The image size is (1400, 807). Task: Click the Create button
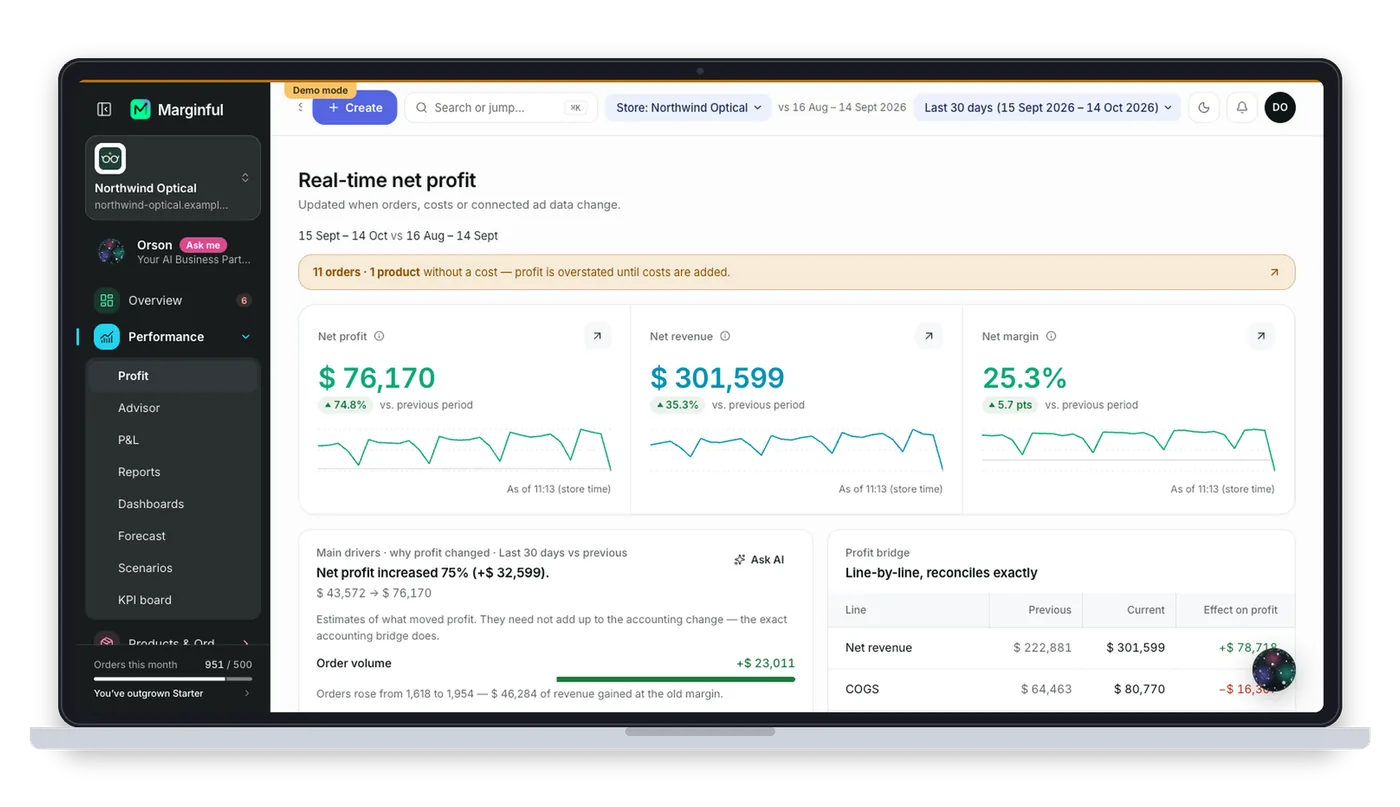point(355,108)
